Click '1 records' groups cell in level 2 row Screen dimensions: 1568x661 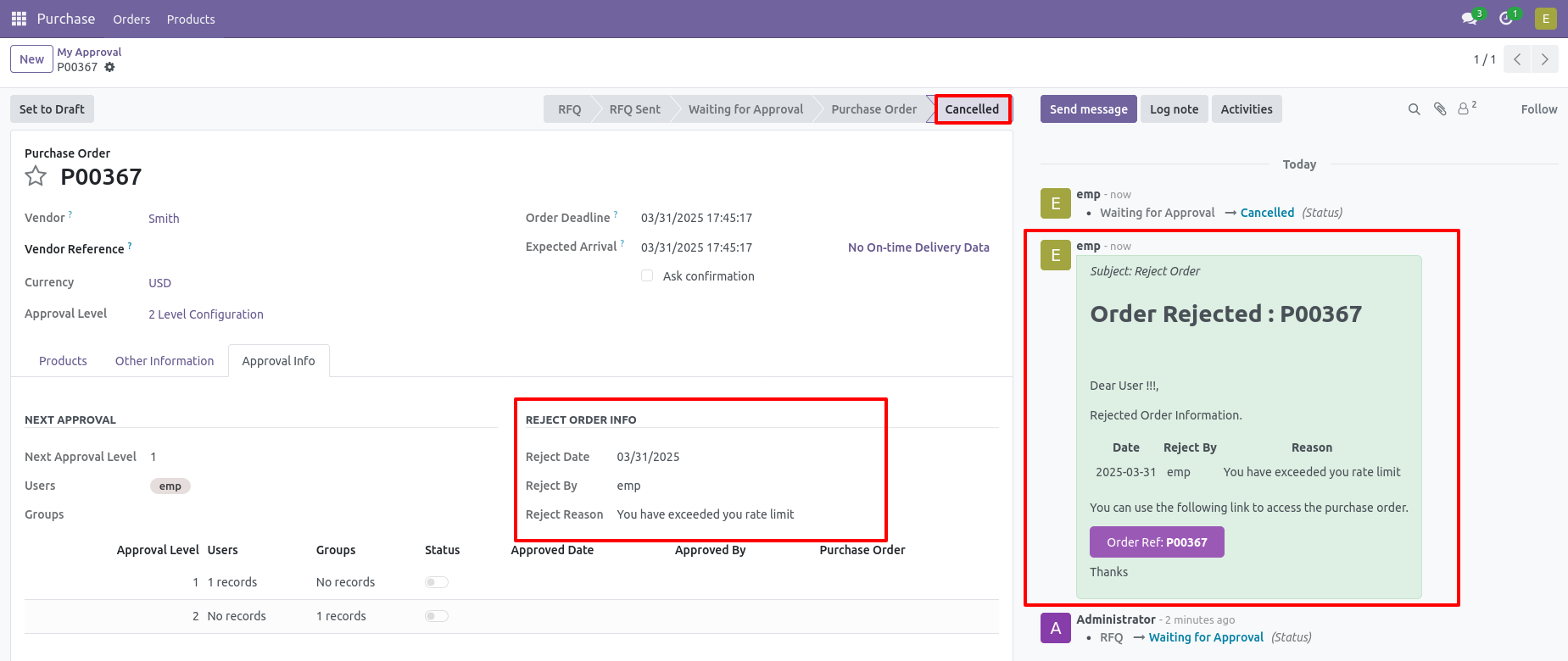341,616
